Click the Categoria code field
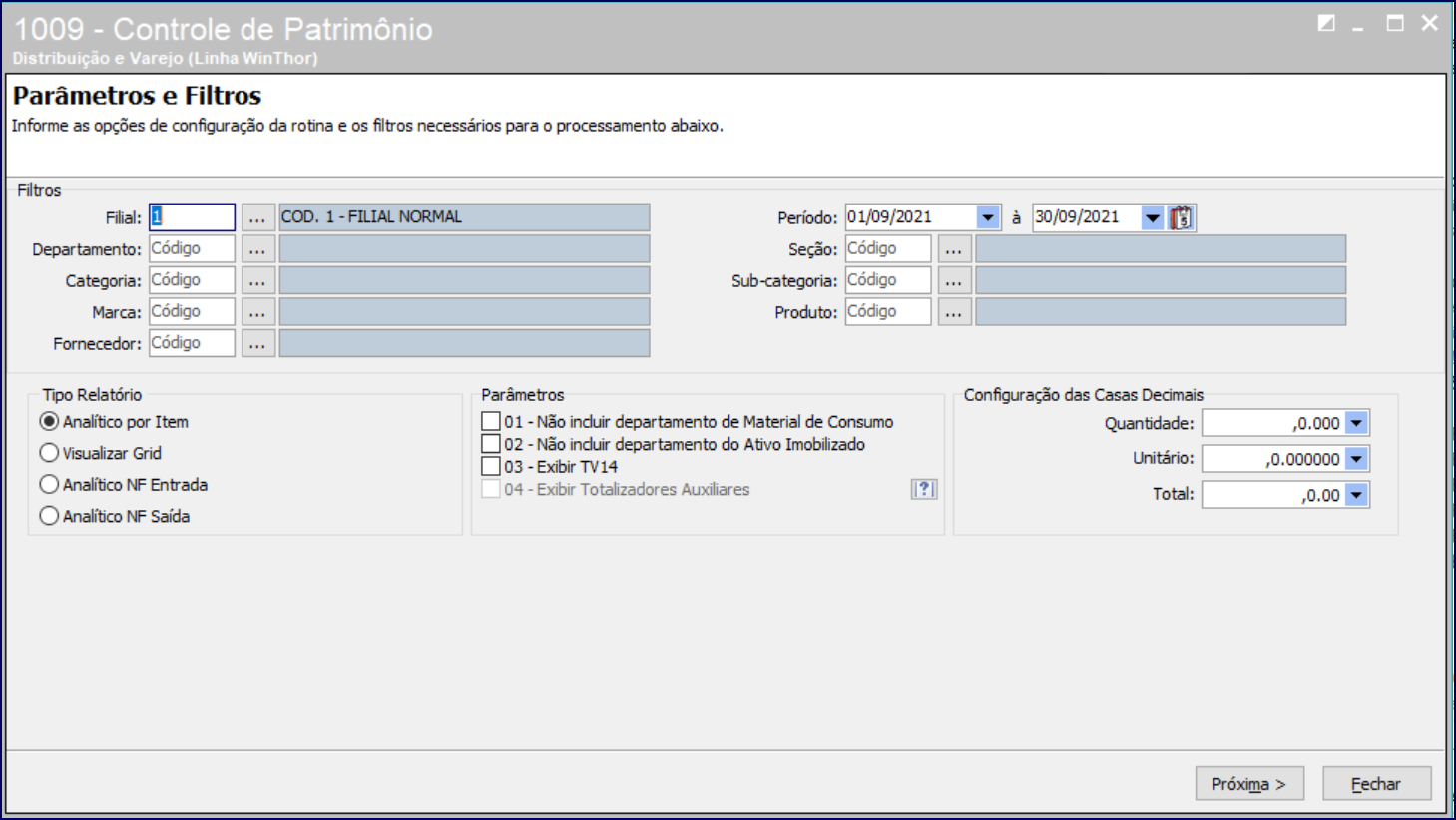Image resolution: width=1456 pixels, height=820 pixels. pyautogui.click(x=192, y=280)
